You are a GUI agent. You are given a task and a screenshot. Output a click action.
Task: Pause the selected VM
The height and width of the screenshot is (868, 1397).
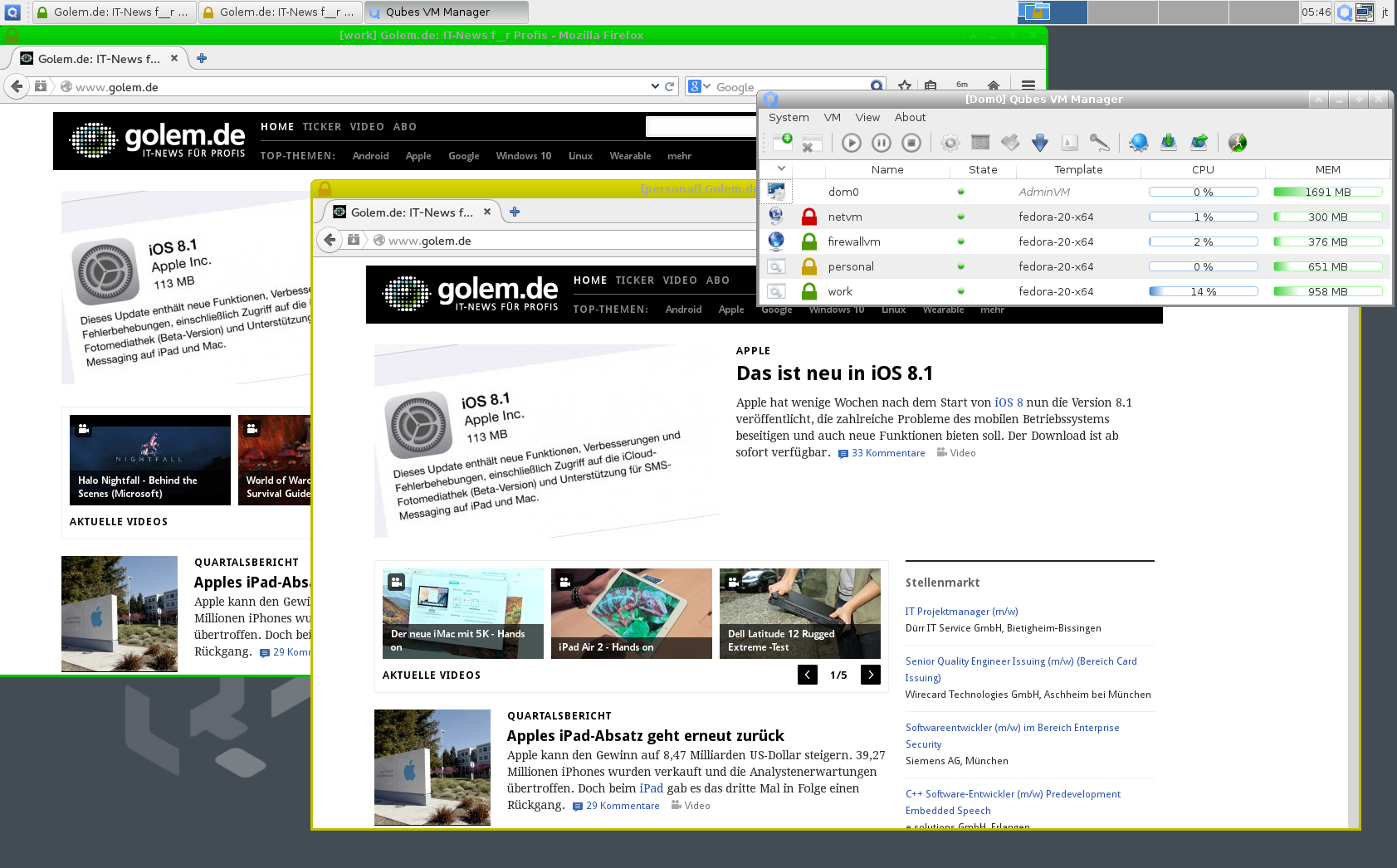tap(882, 142)
